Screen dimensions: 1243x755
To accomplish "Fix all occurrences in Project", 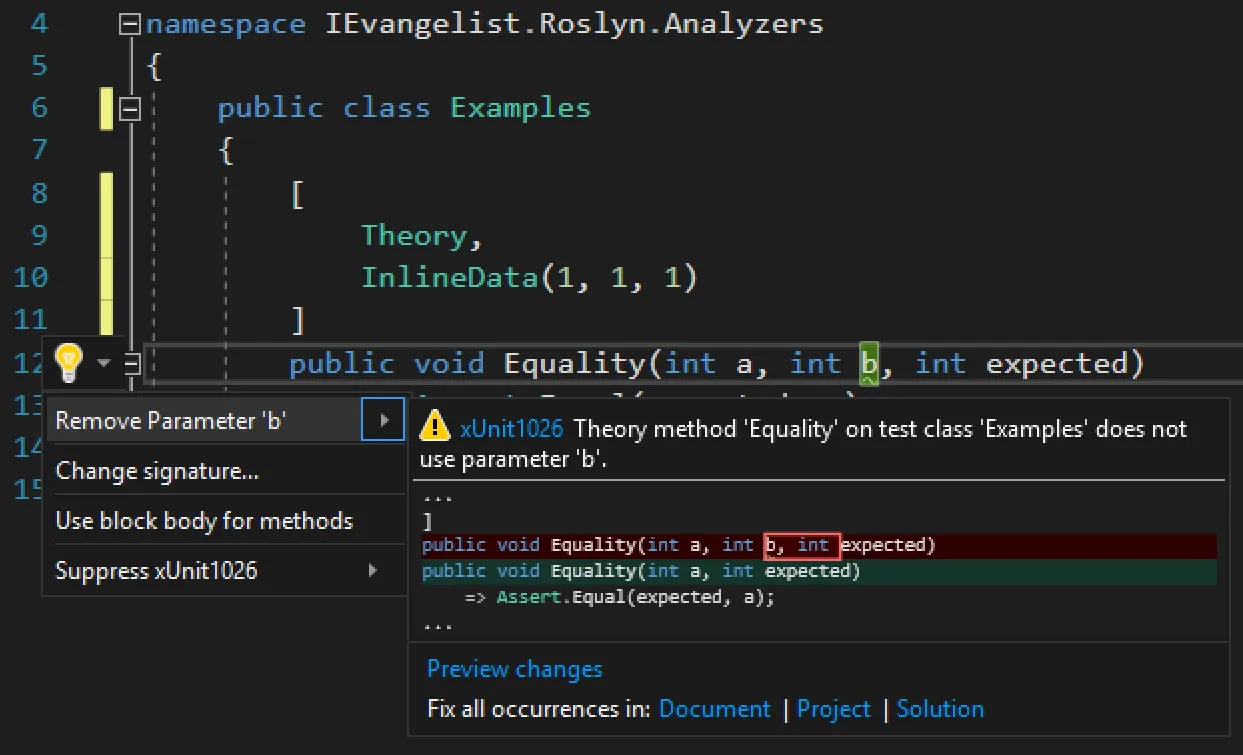I will coord(834,708).
